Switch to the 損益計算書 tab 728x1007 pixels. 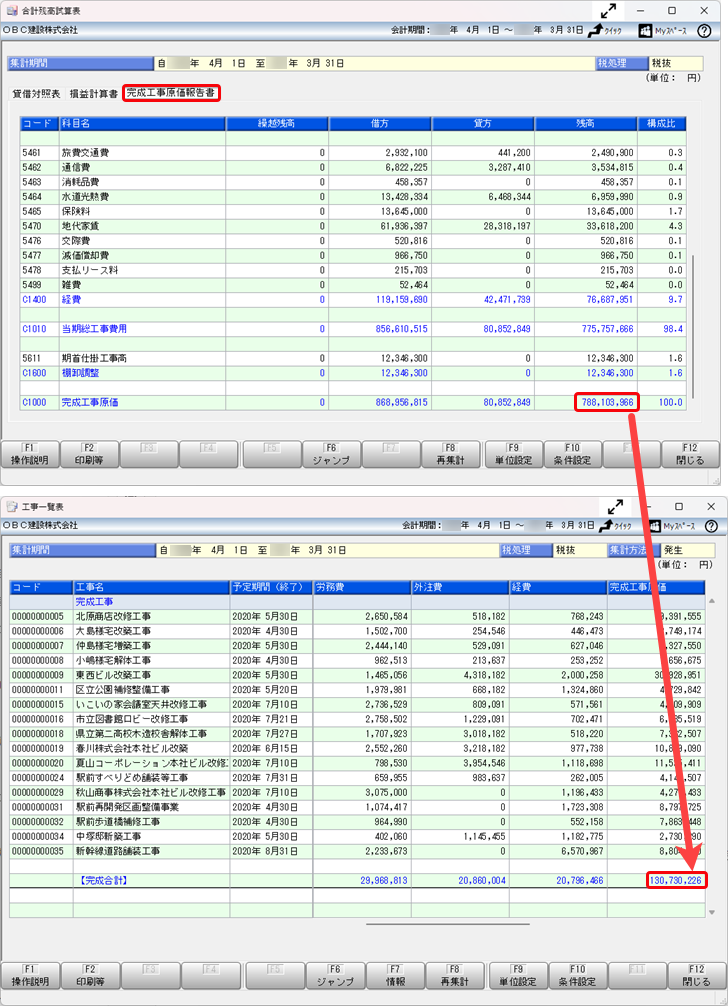point(94,94)
